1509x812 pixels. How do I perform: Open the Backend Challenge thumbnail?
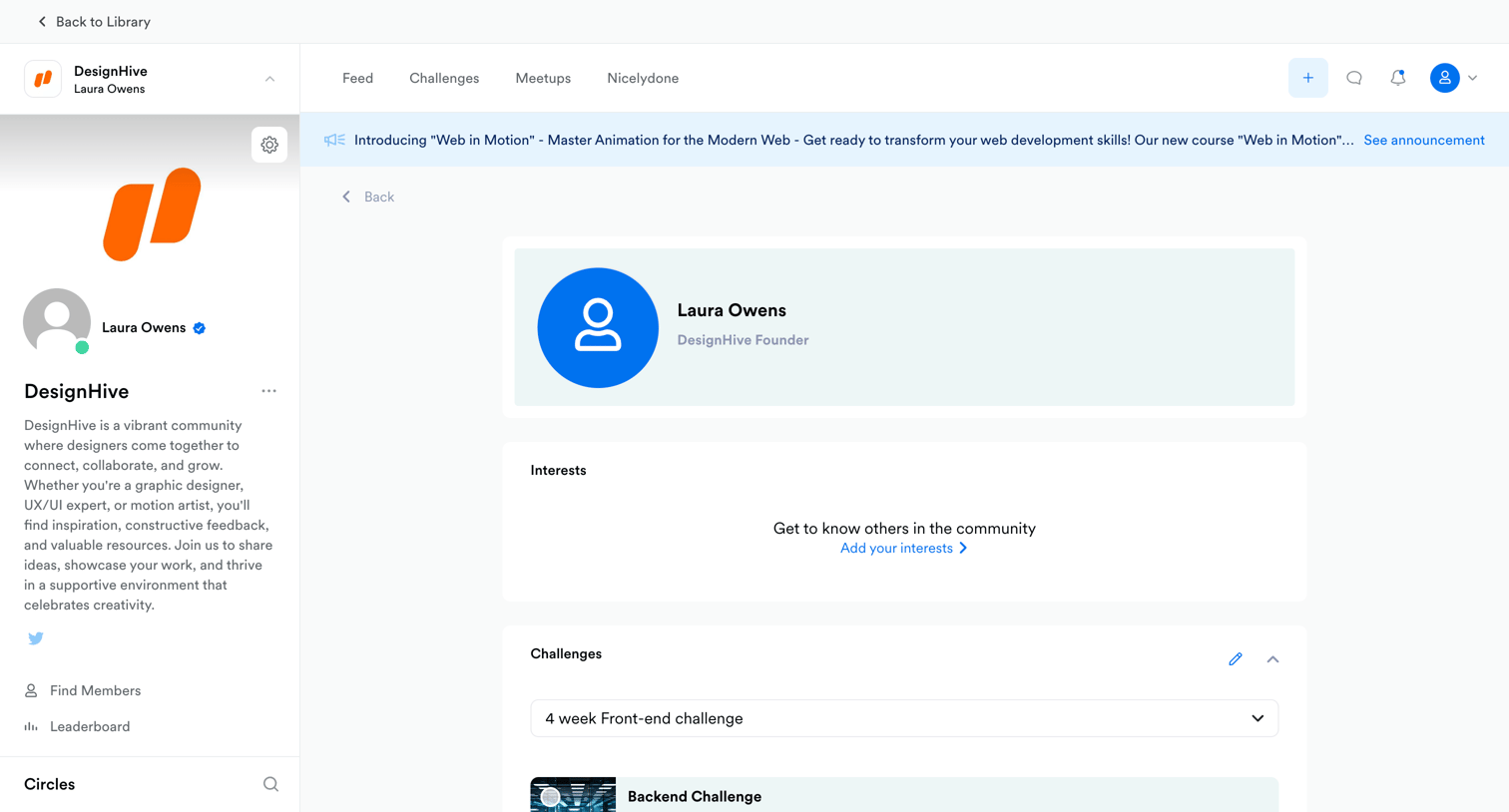[573, 795]
